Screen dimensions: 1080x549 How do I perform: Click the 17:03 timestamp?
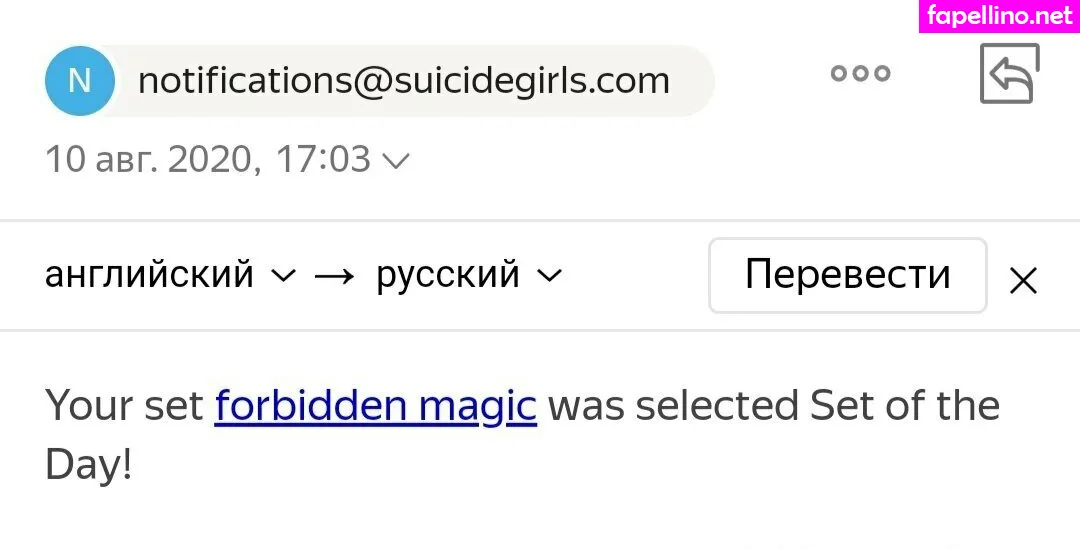tap(322, 160)
